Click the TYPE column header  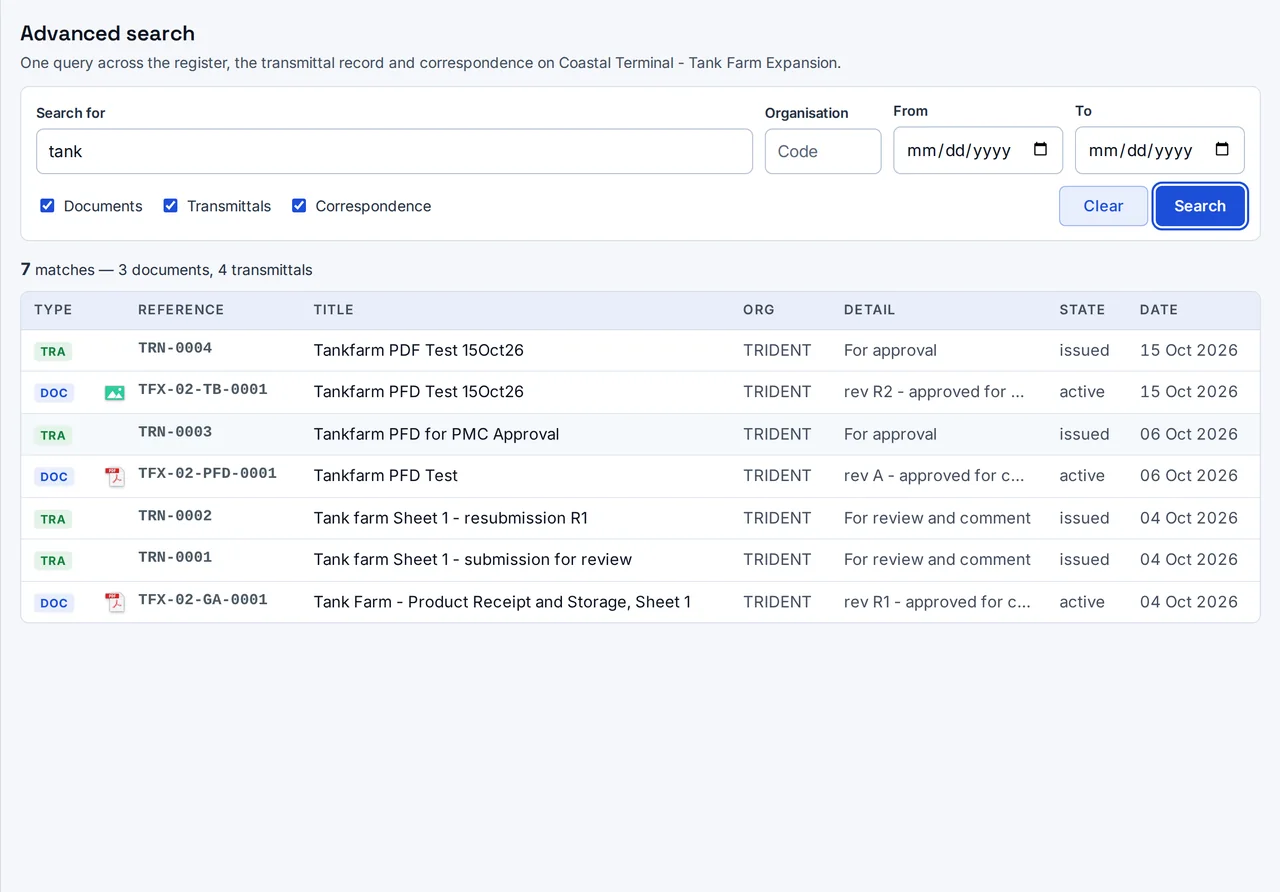click(53, 310)
